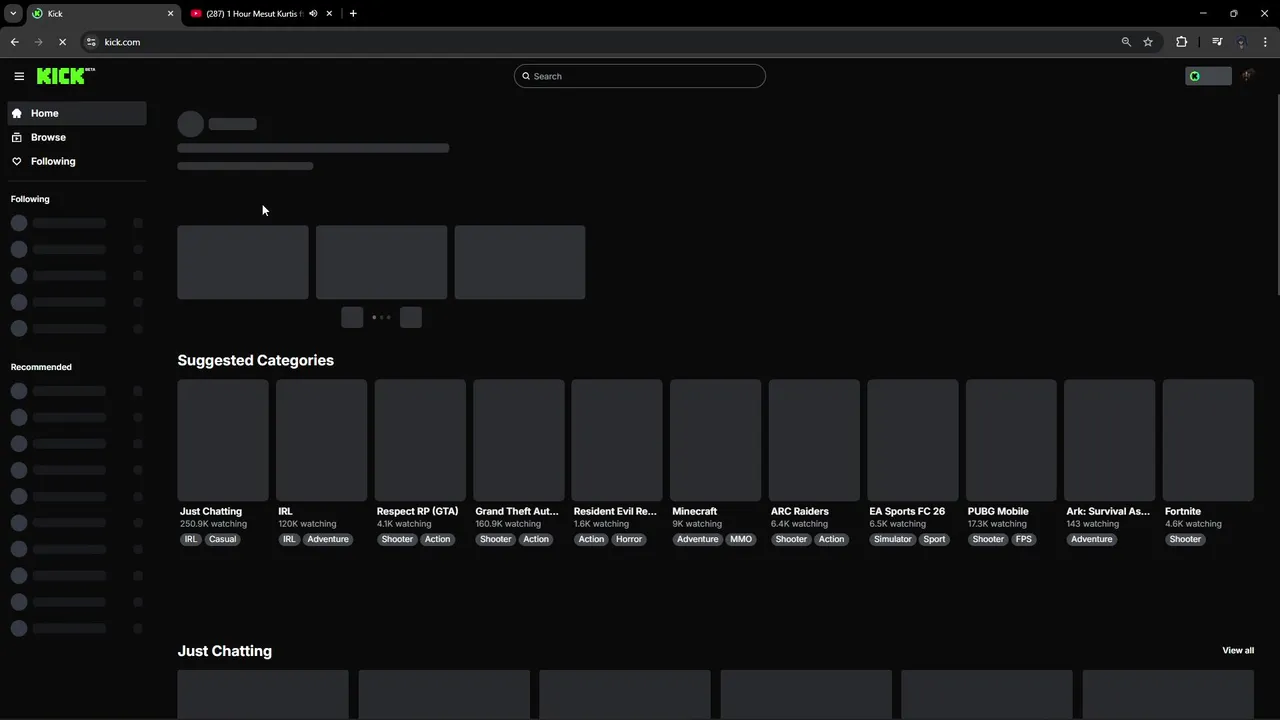
Task: Focus the Kick search field
Action: [x=640, y=76]
